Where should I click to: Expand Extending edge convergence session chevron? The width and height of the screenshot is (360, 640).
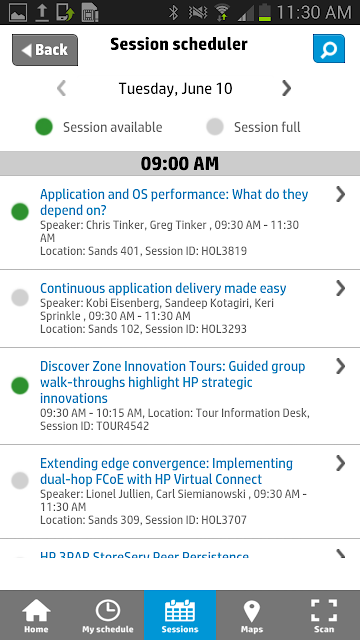point(340,463)
